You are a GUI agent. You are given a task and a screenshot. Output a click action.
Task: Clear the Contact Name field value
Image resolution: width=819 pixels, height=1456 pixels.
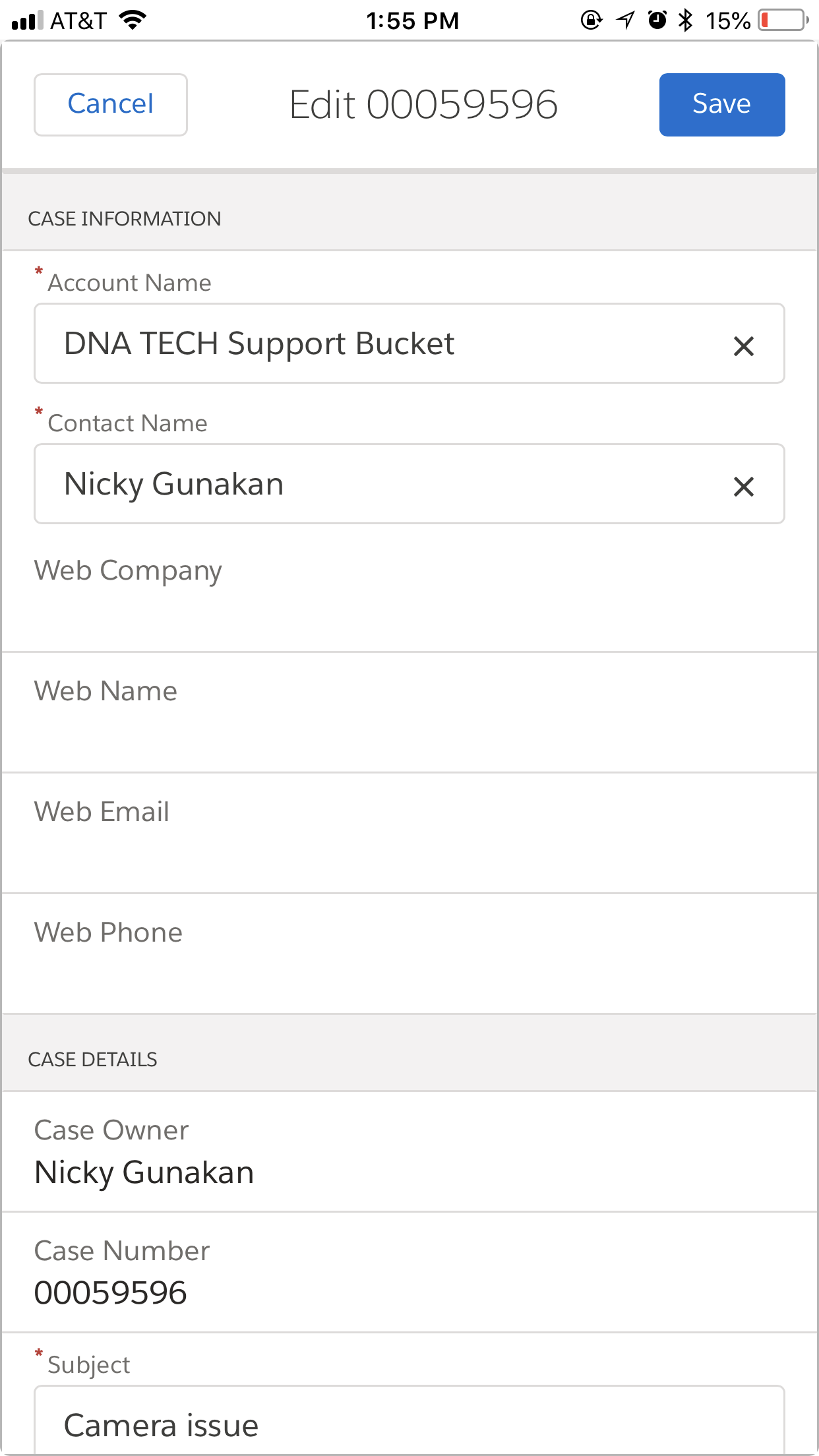click(743, 487)
